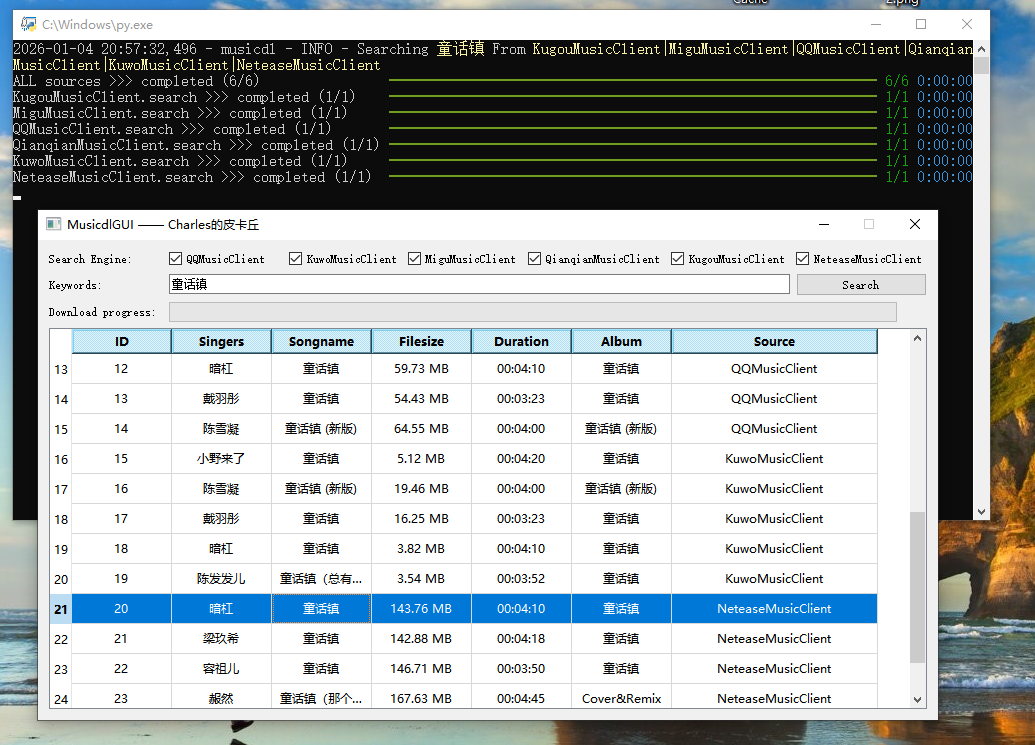Maximize the py.exe console window
This screenshot has height=745, width=1035.
921,24
